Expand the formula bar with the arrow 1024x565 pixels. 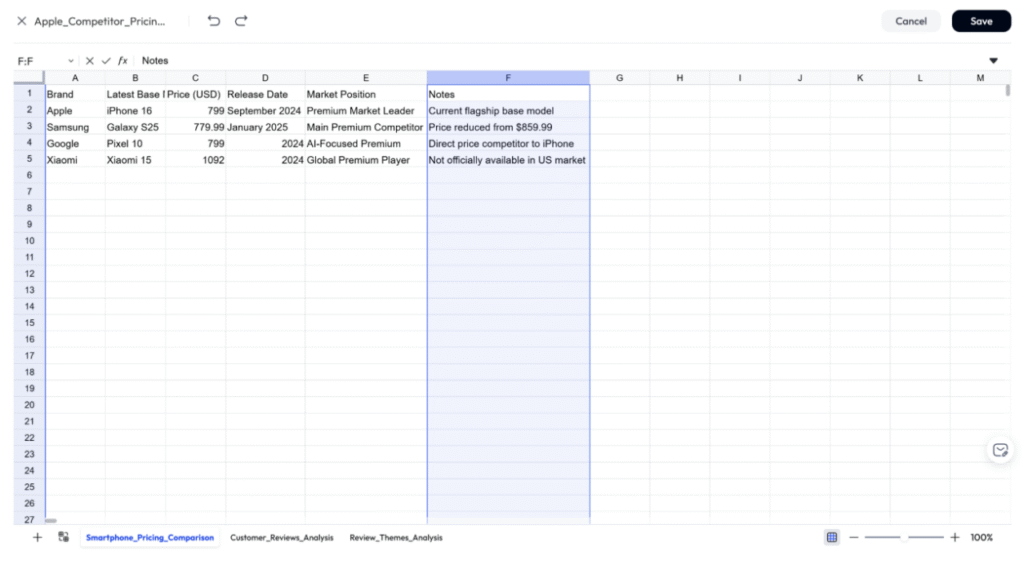pos(993,61)
